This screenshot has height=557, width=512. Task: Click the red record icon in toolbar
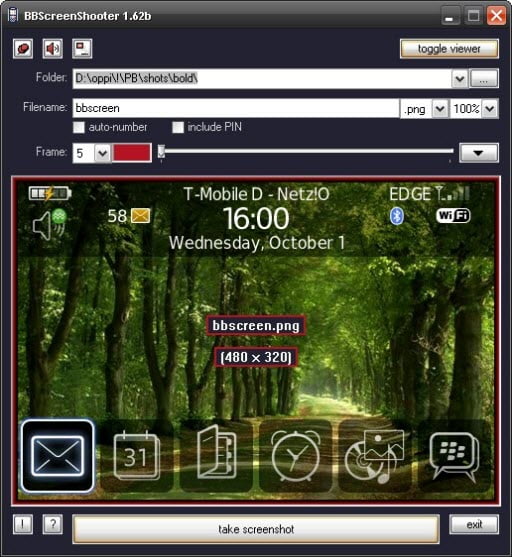pos(23,48)
